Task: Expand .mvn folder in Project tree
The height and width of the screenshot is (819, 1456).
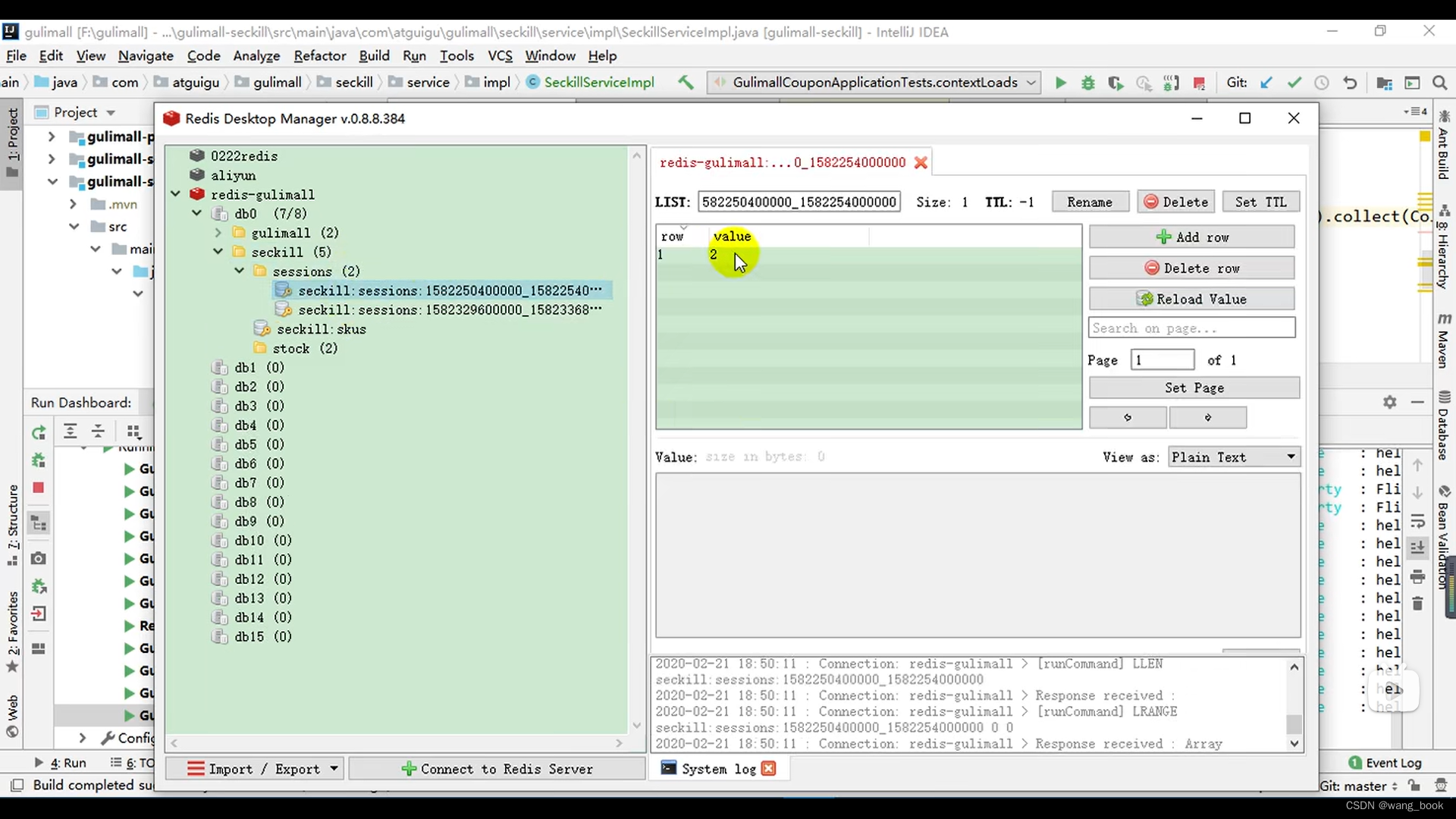Action: tap(73, 204)
